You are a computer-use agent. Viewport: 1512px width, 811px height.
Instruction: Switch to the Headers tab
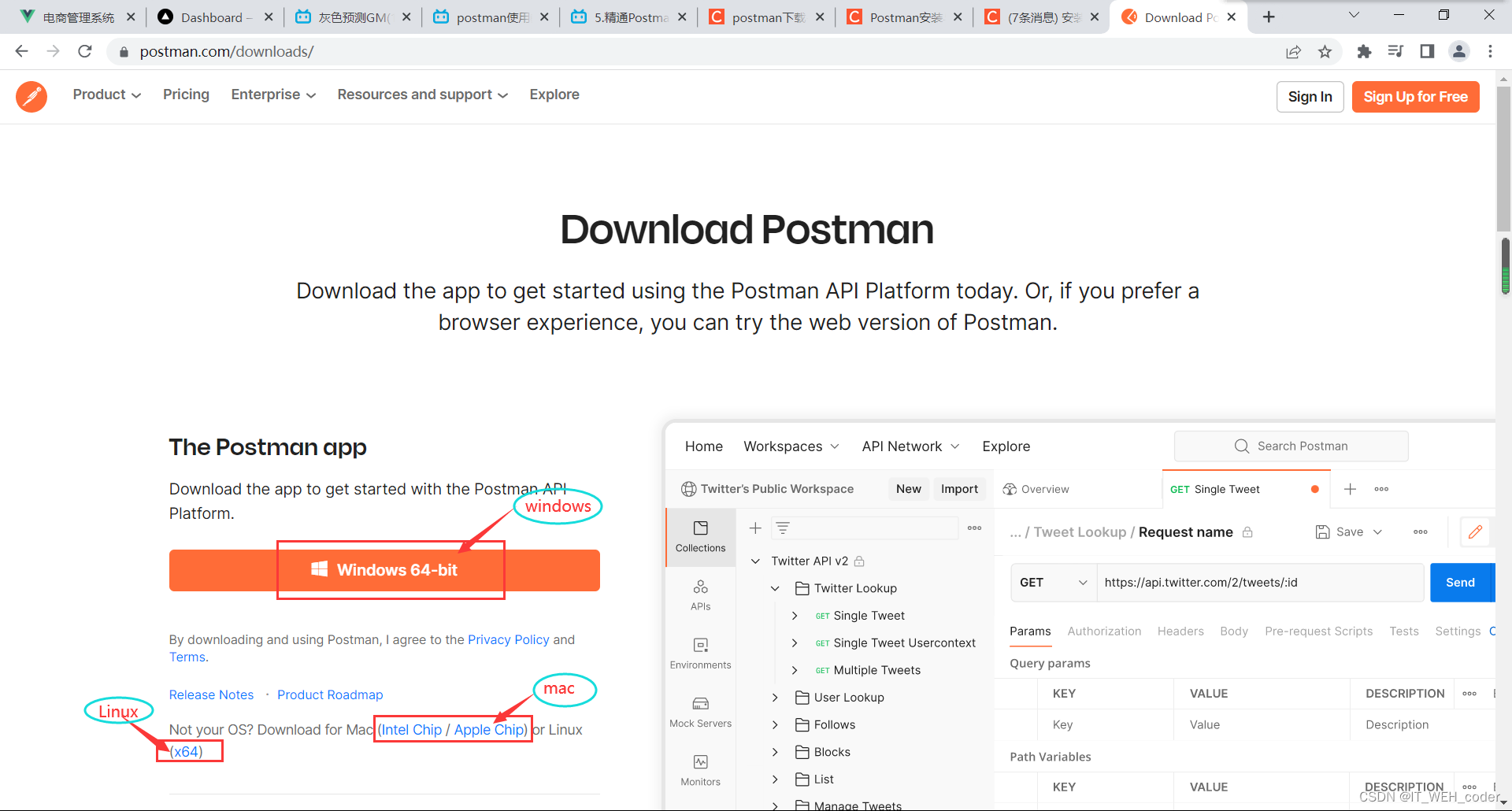[x=1180, y=631]
